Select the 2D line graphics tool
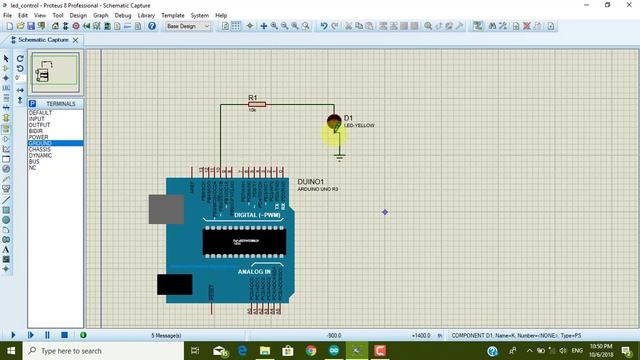Viewport: 640px width, 360px height. (x=6, y=200)
